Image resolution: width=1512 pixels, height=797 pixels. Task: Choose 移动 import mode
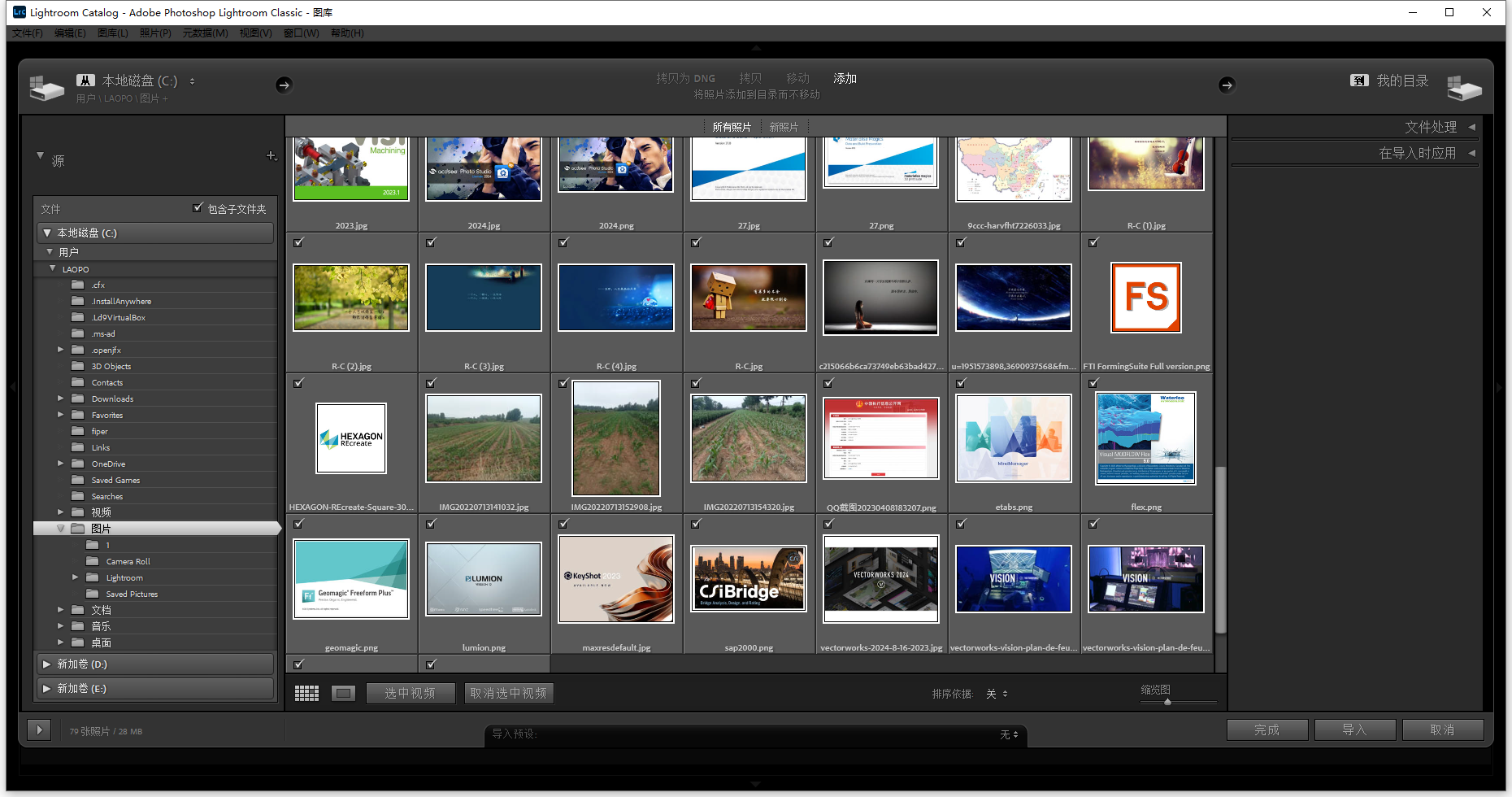tap(797, 78)
